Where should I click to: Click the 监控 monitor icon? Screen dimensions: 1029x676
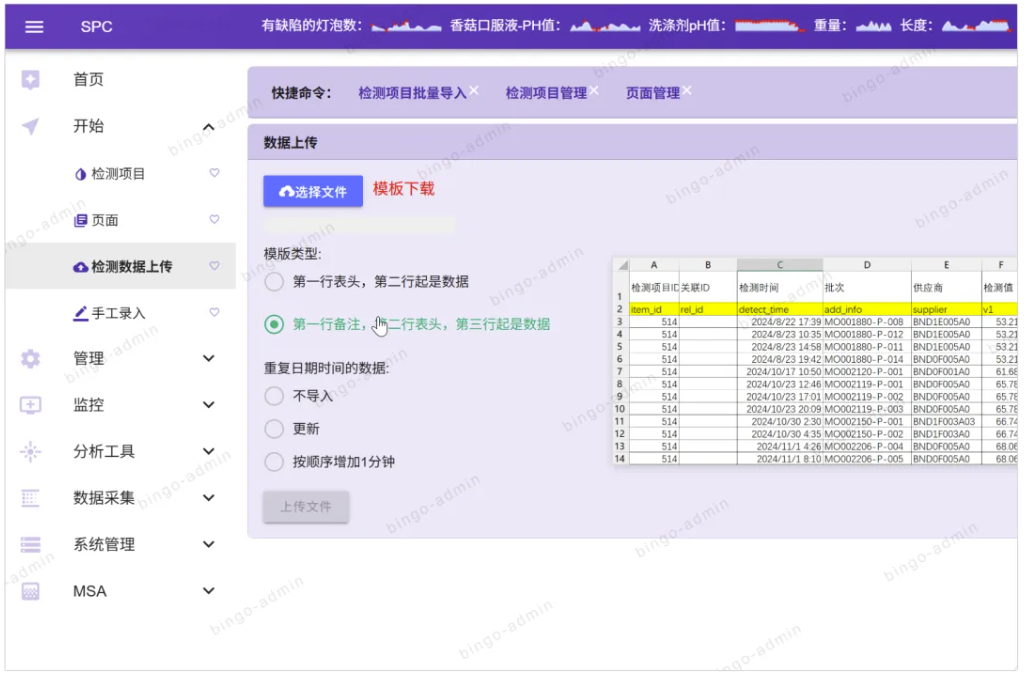(31, 405)
